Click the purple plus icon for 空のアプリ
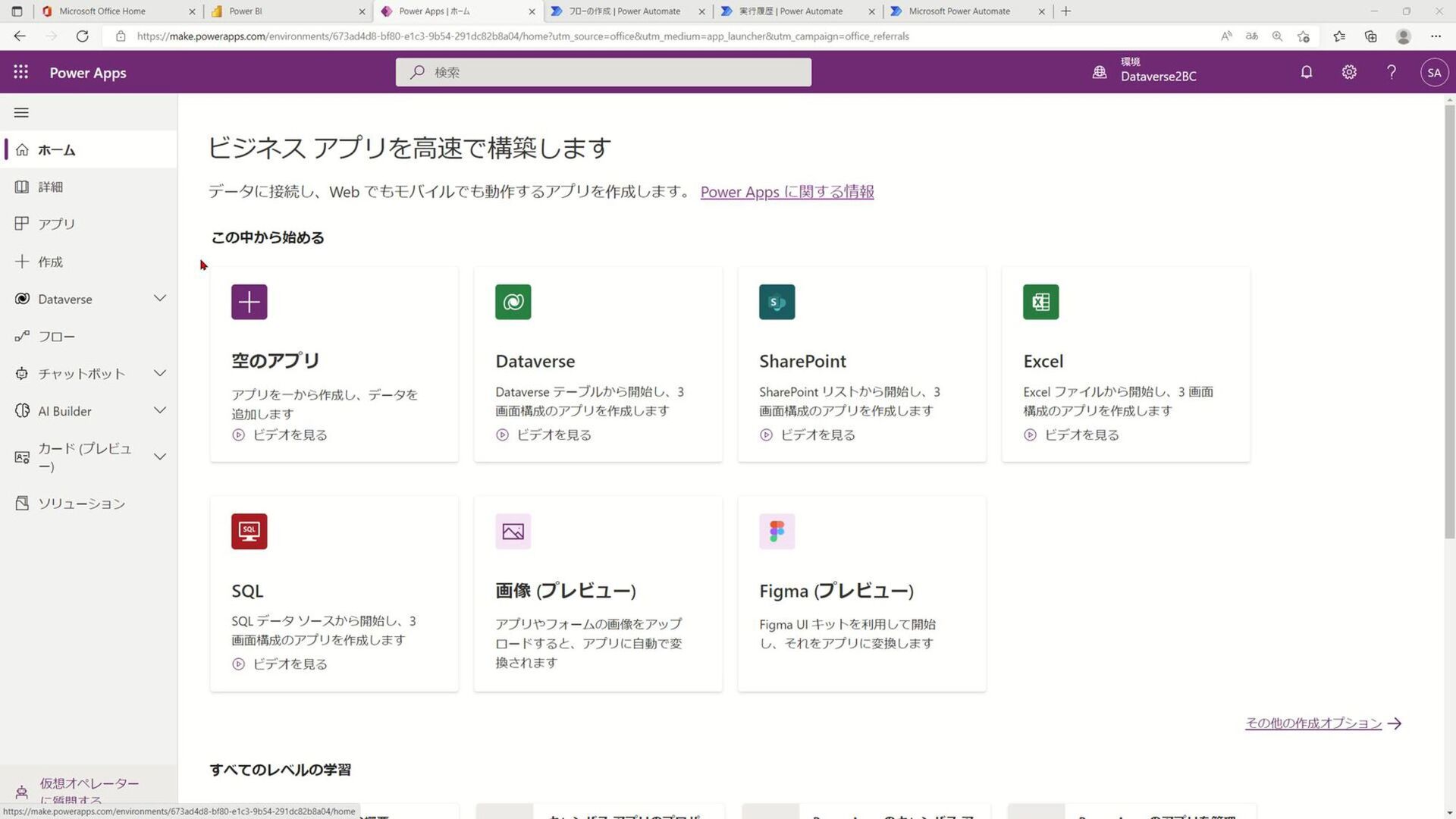This screenshot has height=819, width=1456. point(249,302)
